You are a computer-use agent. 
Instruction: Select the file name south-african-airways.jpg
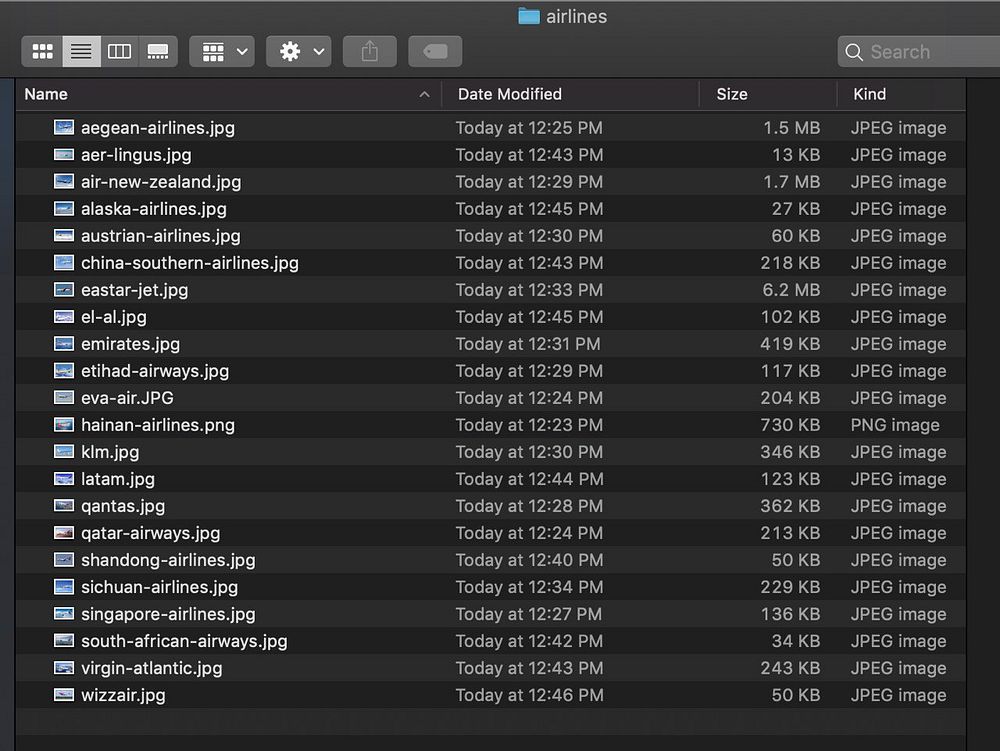coord(184,641)
